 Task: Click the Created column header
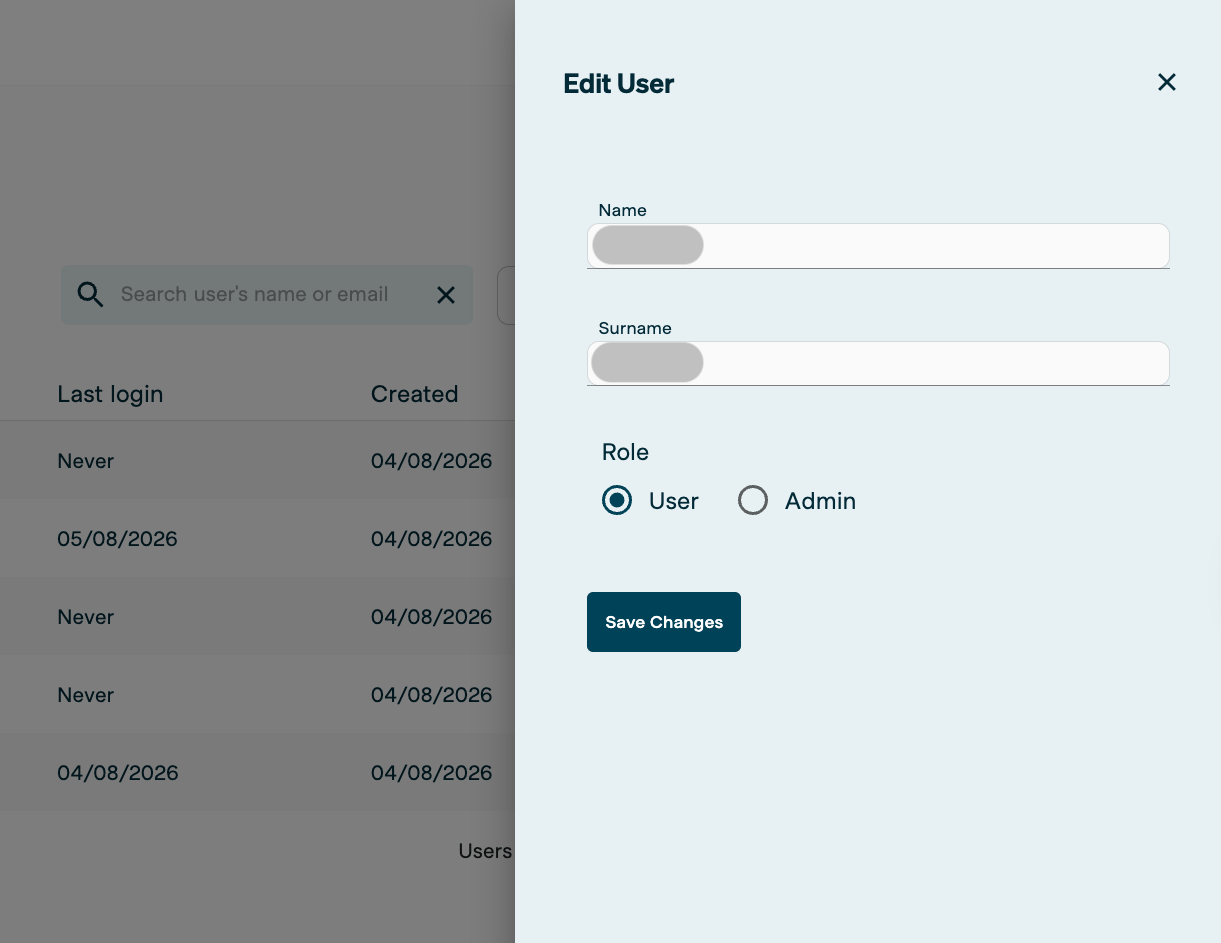click(414, 394)
